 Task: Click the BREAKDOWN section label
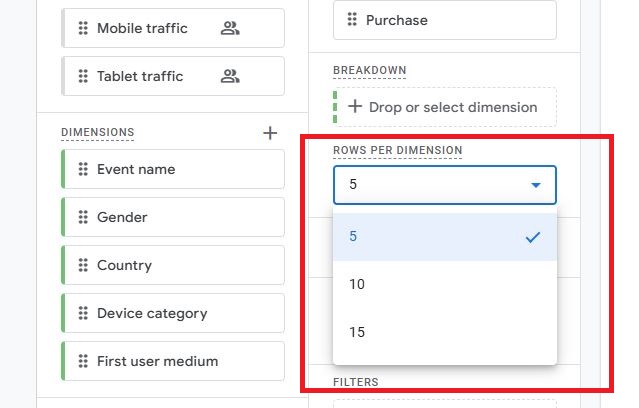click(x=370, y=71)
